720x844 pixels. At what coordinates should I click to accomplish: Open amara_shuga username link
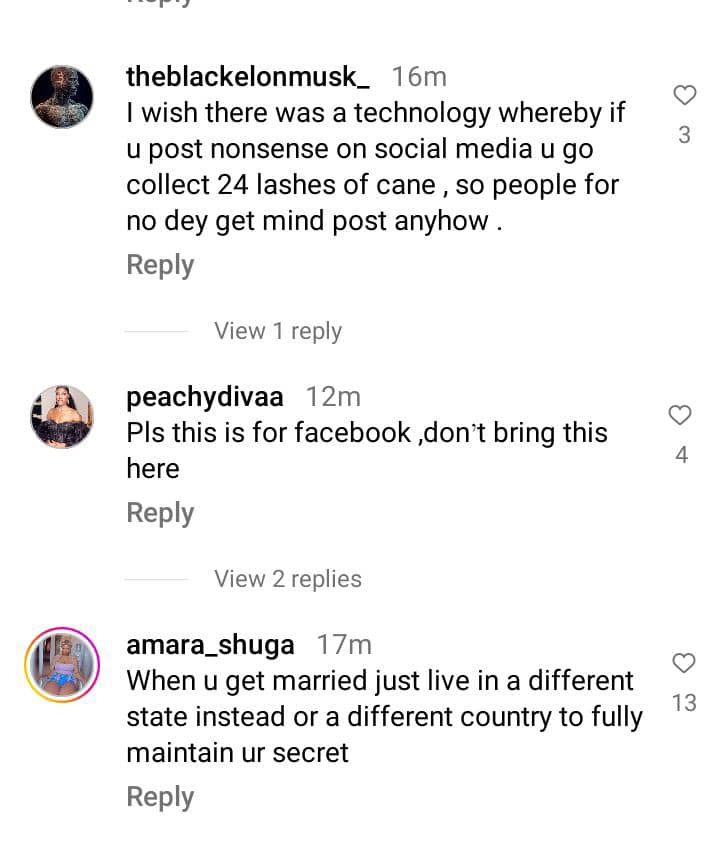pyautogui.click(x=210, y=645)
